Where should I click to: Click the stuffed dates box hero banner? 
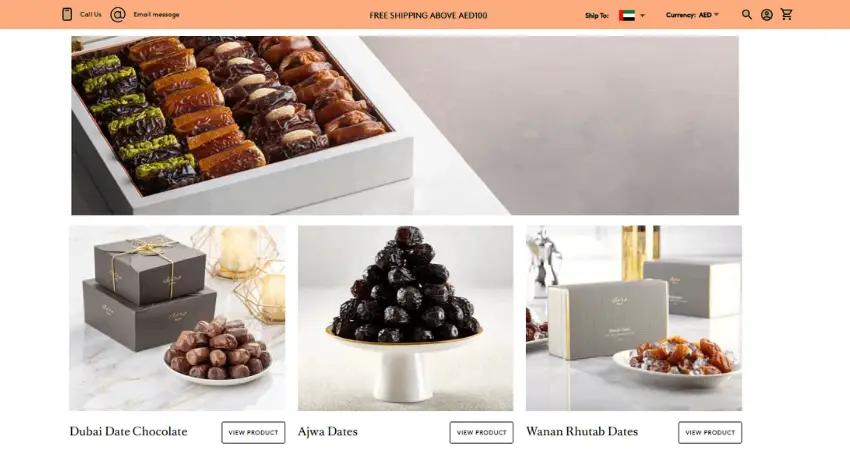pos(405,125)
